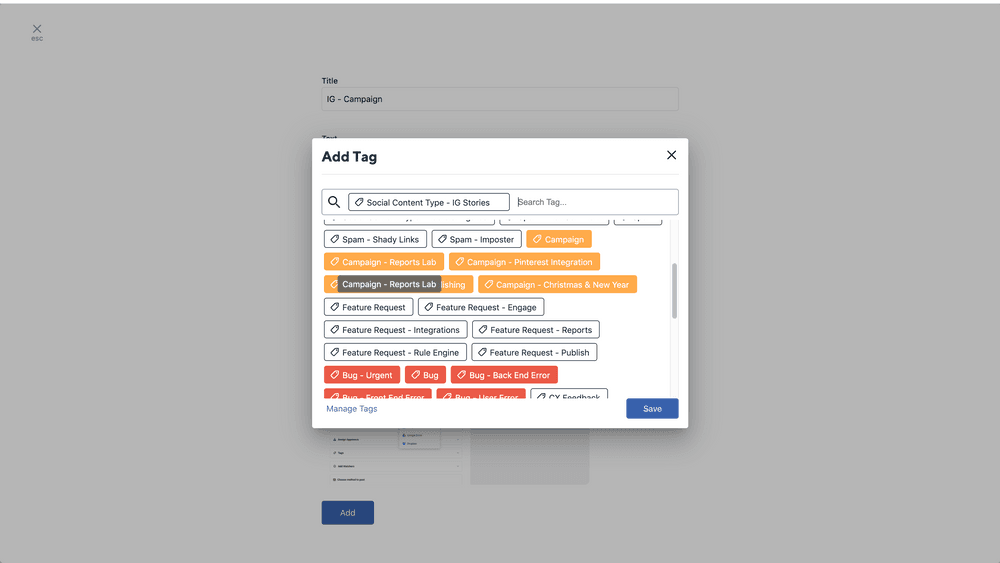Click tag icon on Feature Request - Reports
This screenshot has width=1000, height=563.
pos(483,330)
